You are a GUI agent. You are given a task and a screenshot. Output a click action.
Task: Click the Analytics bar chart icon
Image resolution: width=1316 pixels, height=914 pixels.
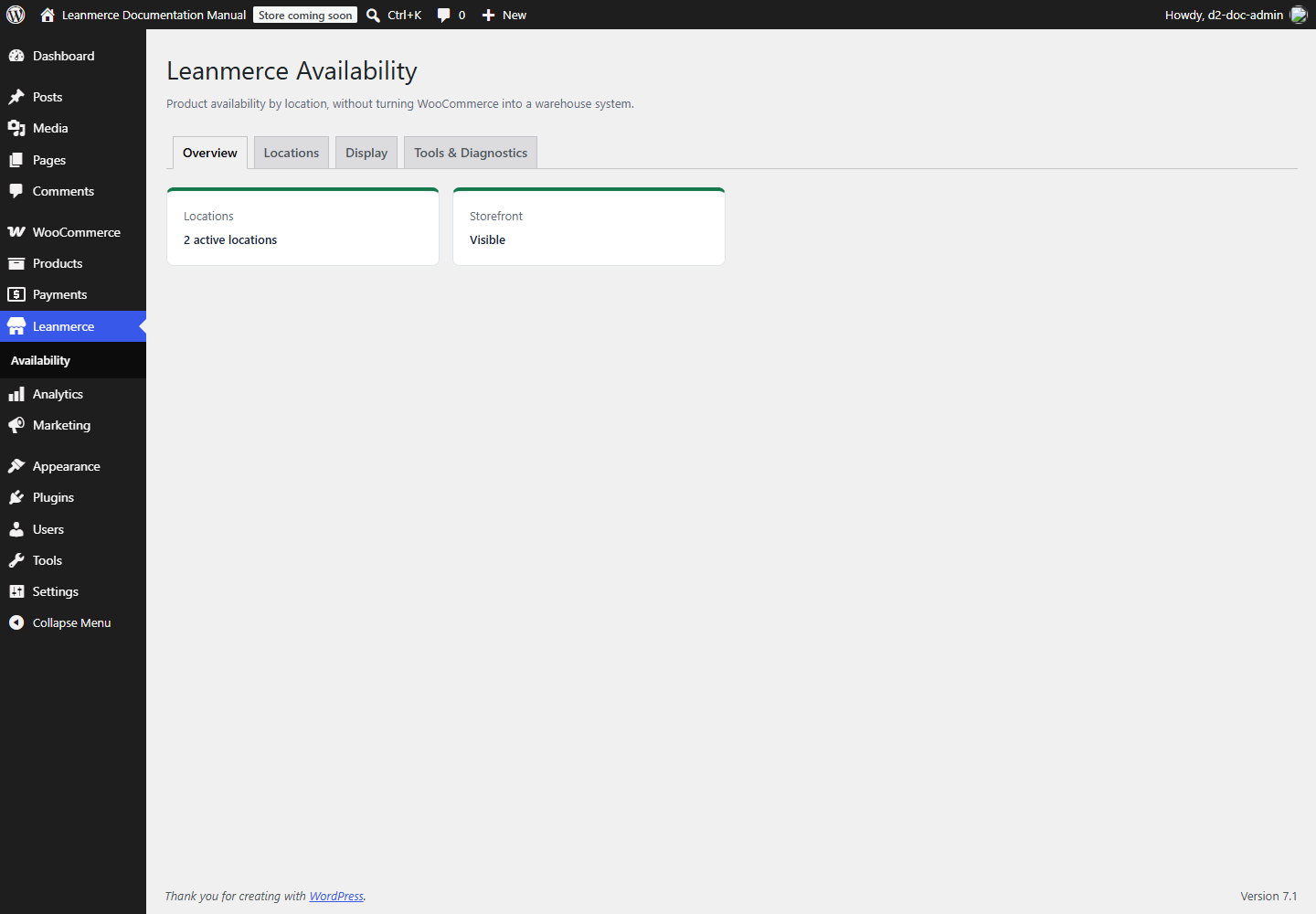(16, 394)
